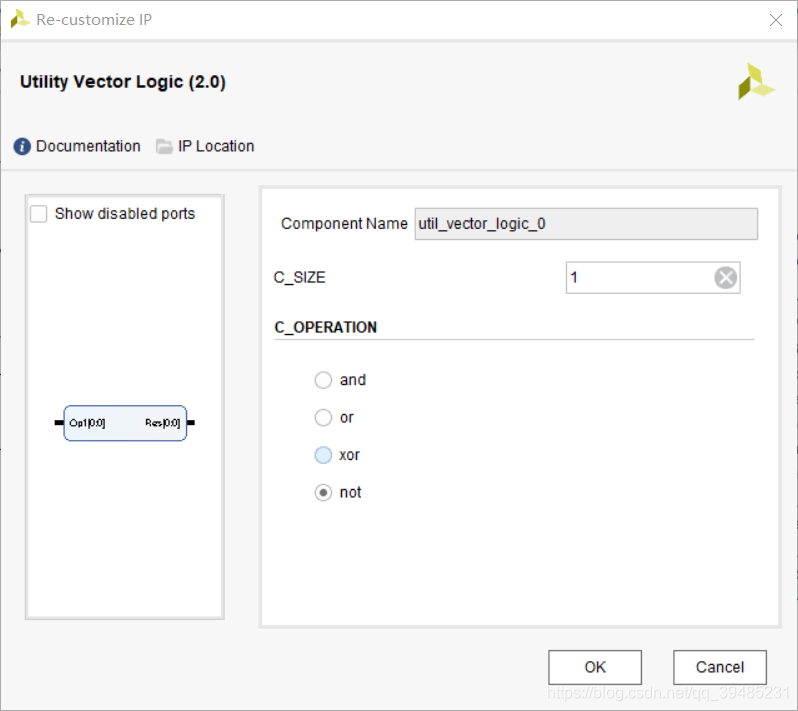Click the OK button
798x711 pixels.
[x=595, y=667]
